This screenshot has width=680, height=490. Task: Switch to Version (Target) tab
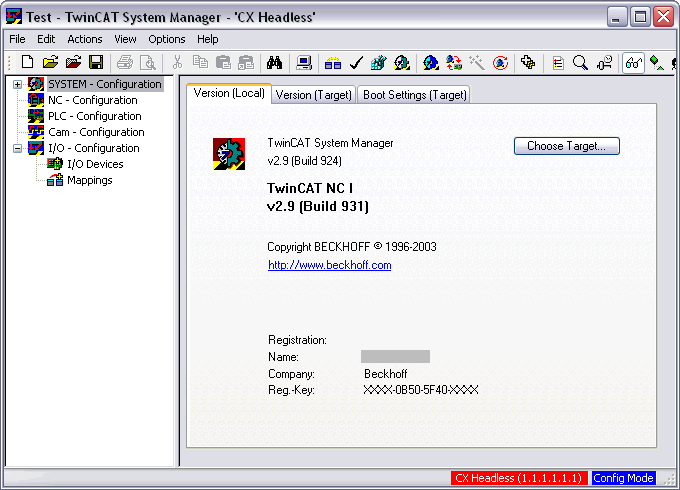pos(314,95)
